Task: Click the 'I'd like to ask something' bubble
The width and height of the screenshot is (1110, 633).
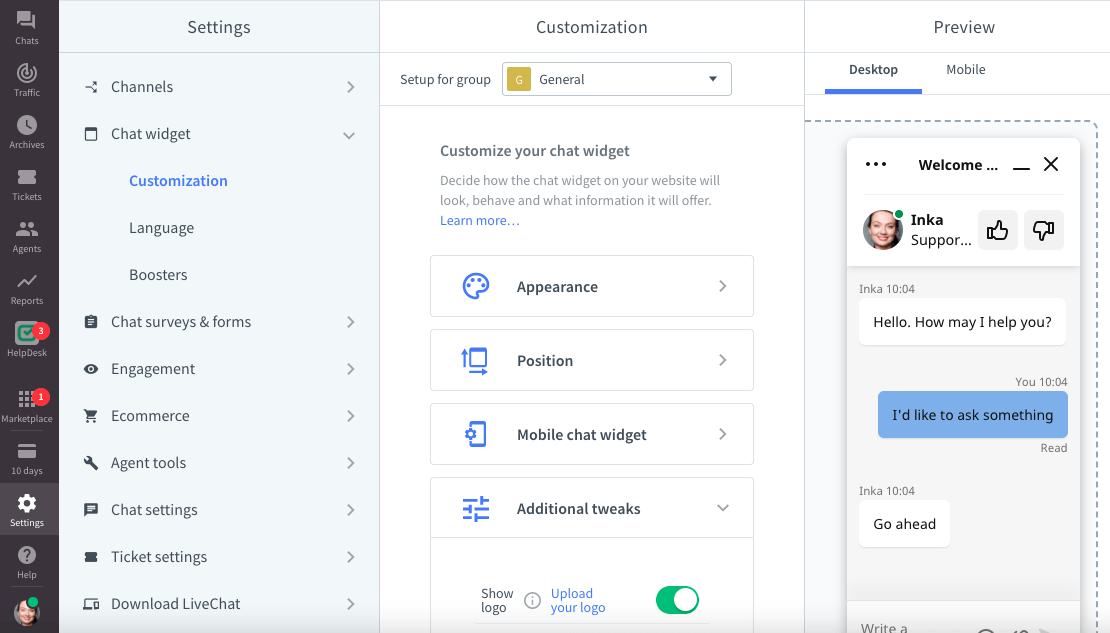Action: click(973, 415)
